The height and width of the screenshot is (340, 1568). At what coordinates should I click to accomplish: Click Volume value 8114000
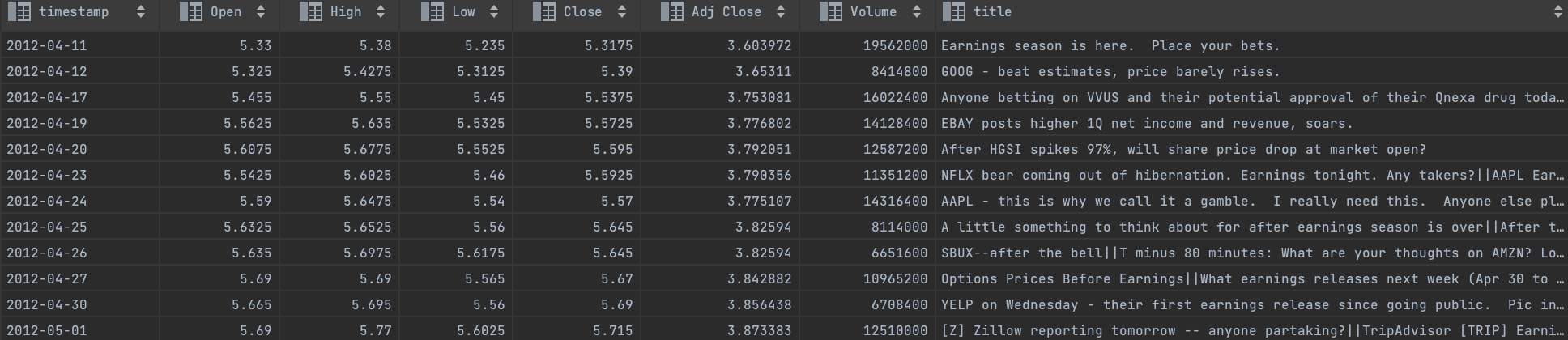coord(900,227)
